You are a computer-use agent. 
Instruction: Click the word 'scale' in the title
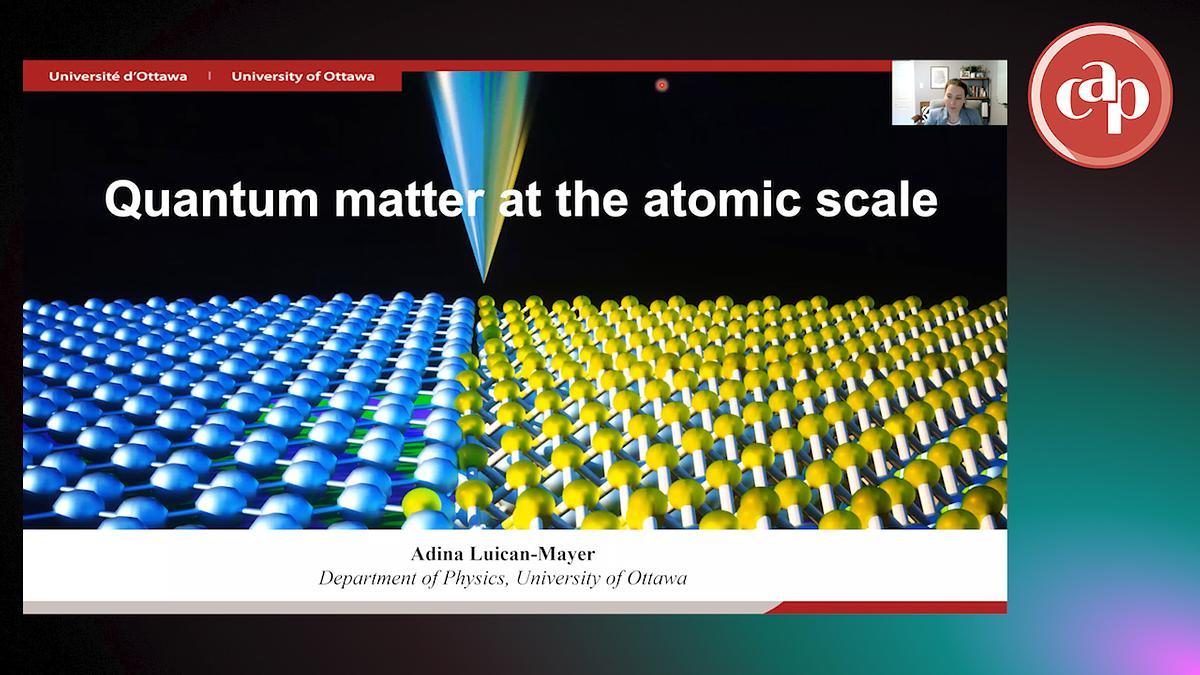[887, 200]
